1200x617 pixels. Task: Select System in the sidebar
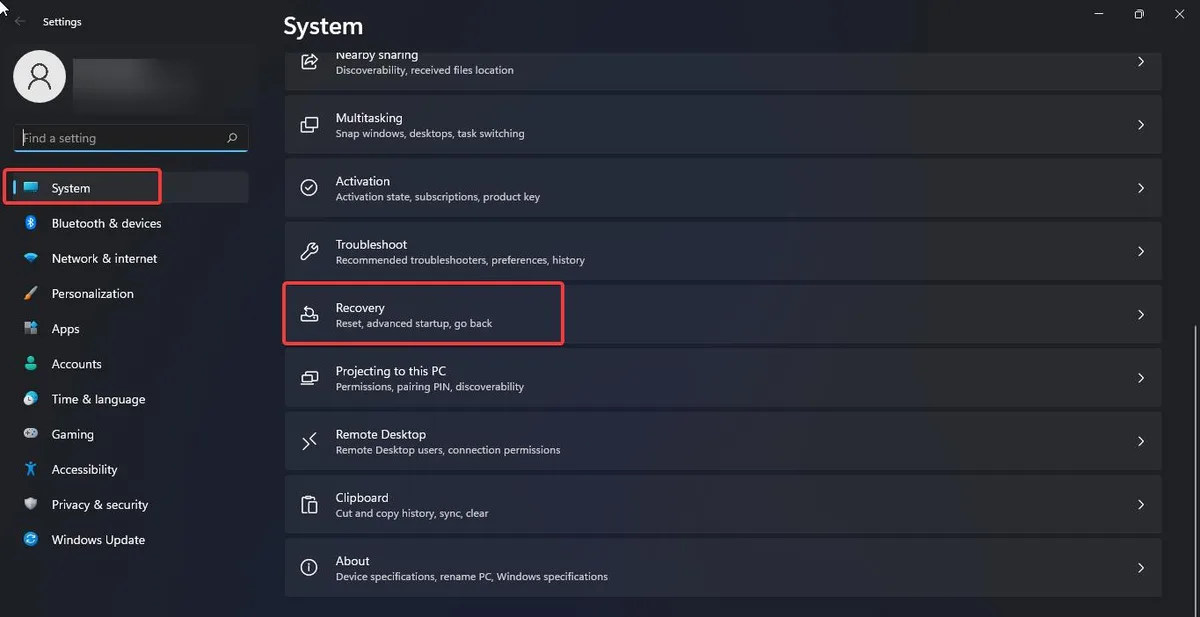tap(130, 188)
